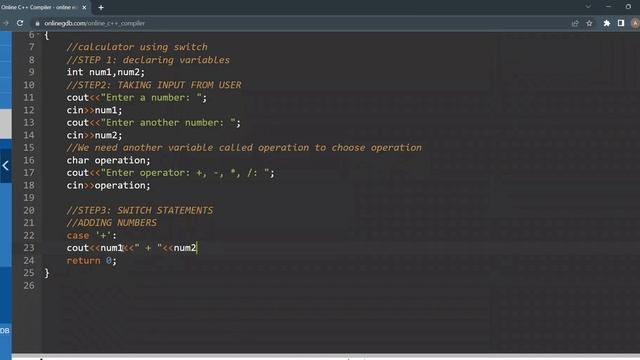
Task: Open the tab search chevron dropdown
Action: coord(588,7)
